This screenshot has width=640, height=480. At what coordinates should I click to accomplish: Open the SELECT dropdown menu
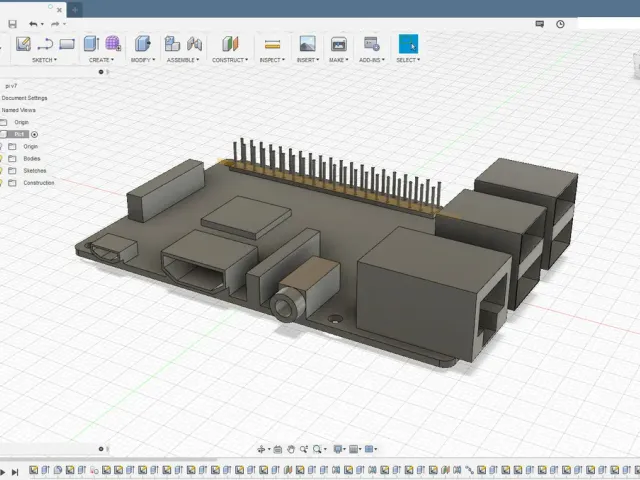[408, 60]
